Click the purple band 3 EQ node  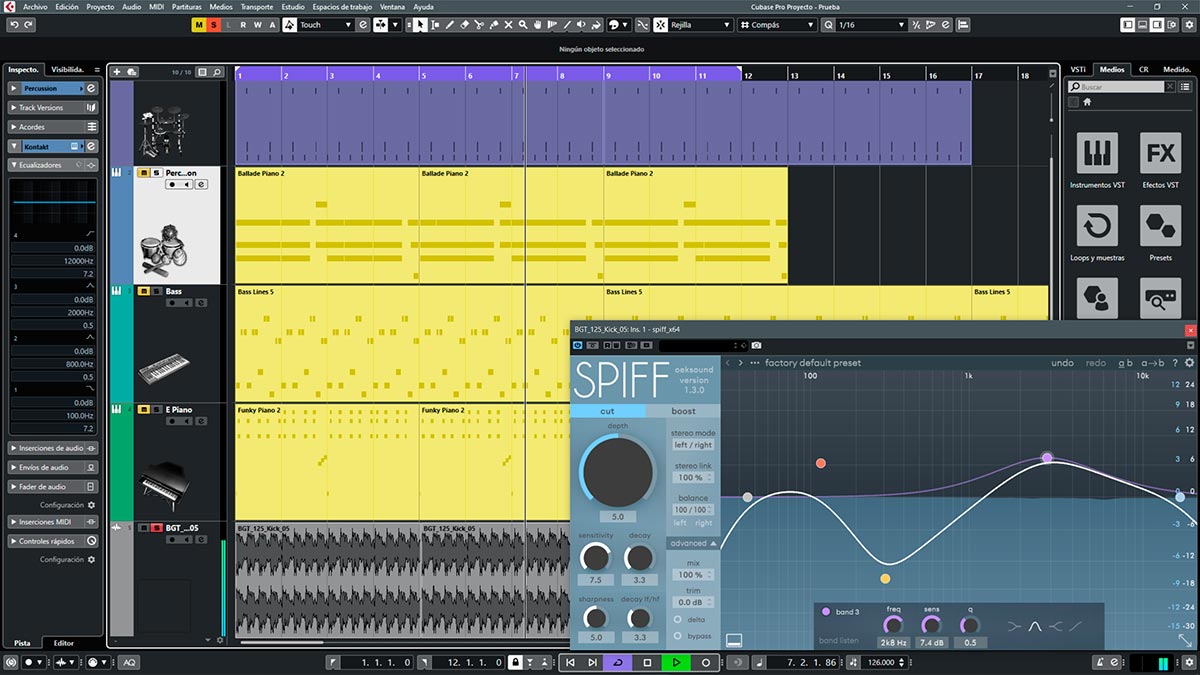click(x=1047, y=457)
